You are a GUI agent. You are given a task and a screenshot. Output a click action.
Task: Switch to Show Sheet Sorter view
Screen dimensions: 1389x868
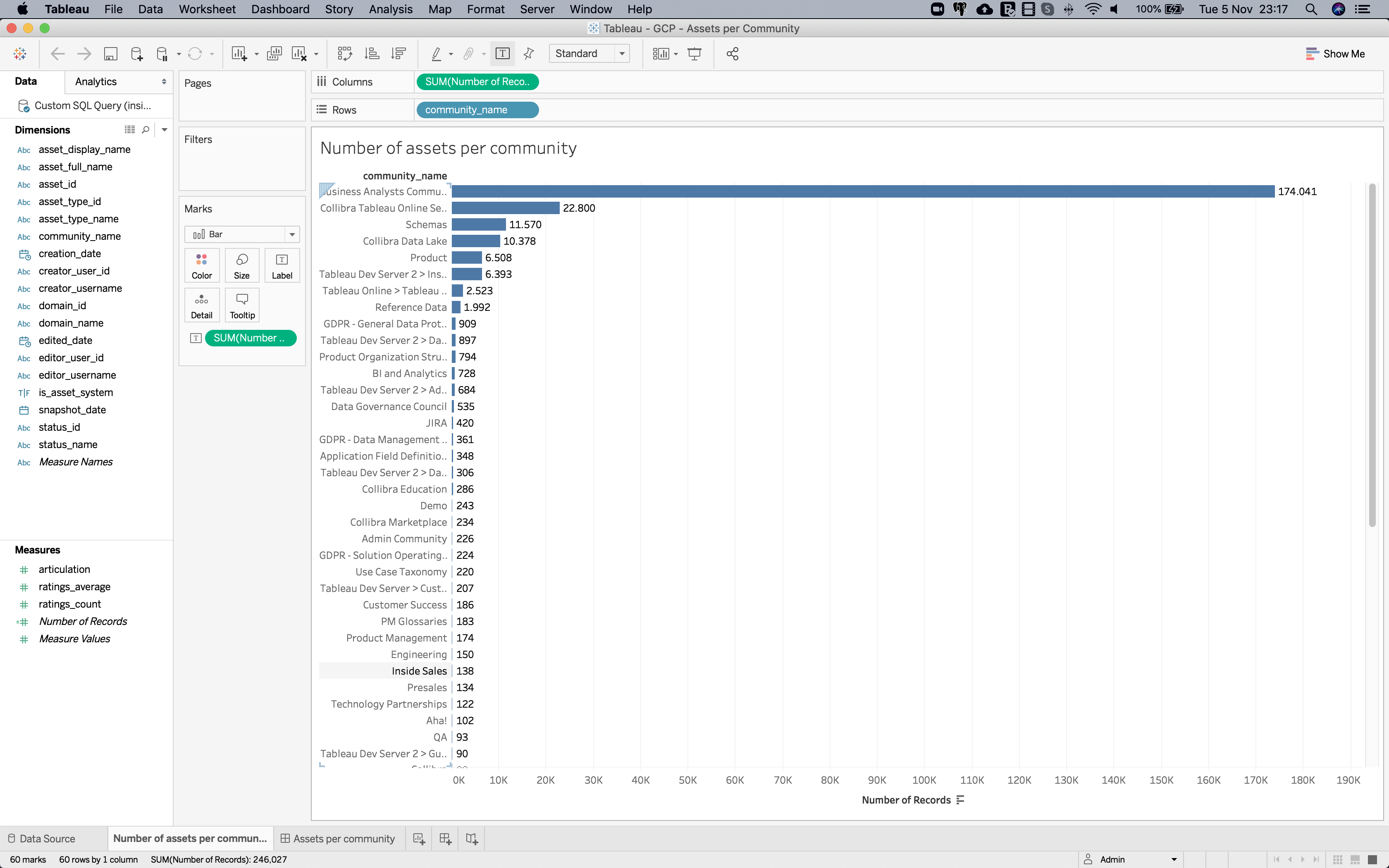coord(1338,859)
